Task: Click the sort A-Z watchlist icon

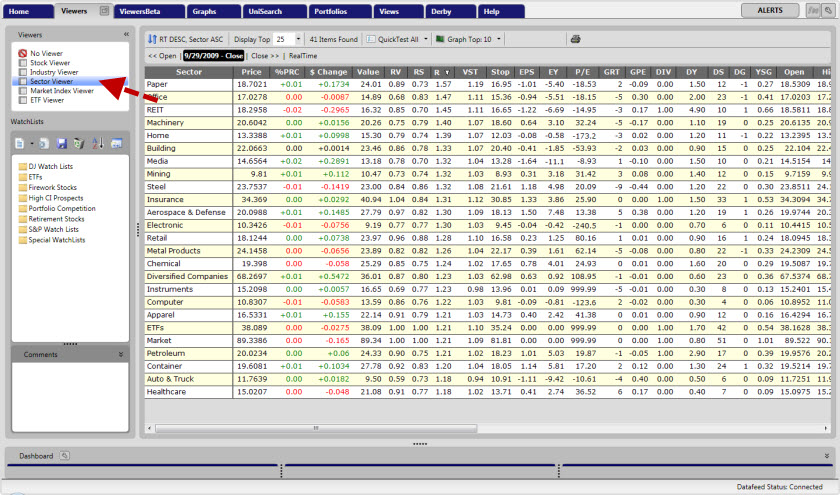Action: (x=97, y=144)
